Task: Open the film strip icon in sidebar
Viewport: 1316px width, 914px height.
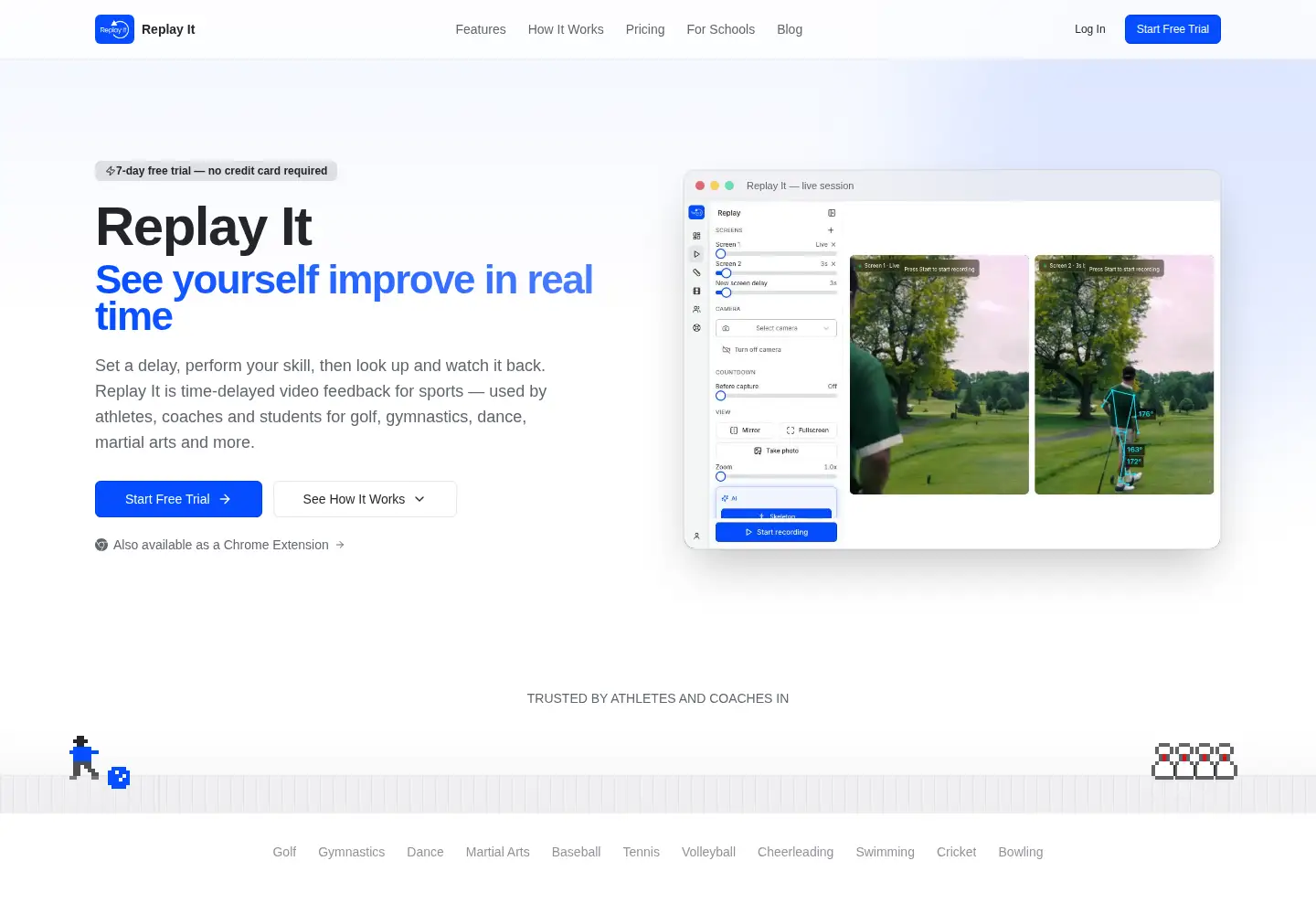Action: [696, 291]
